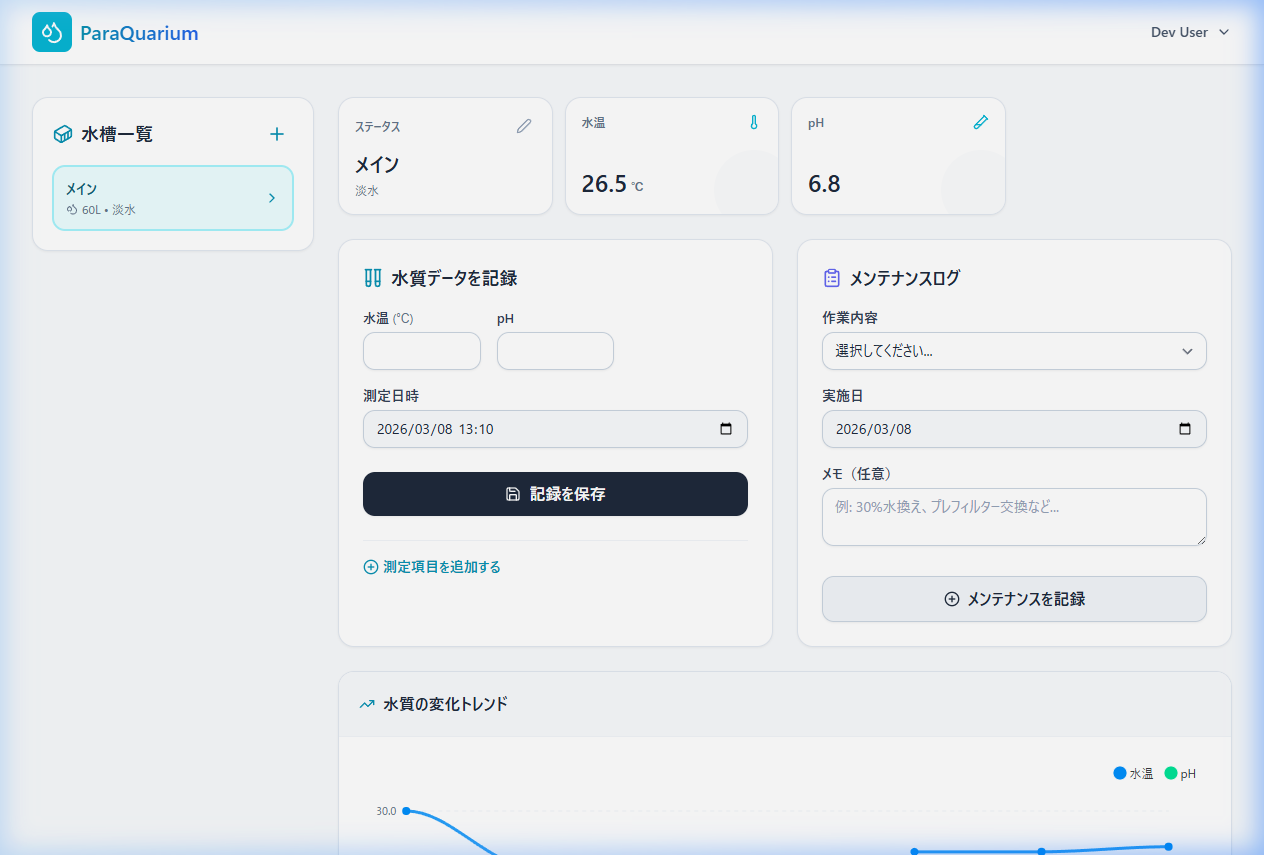Image resolution: width=1264 pixels, height=855 pixels.
Task: Click the pencil icon on the pH card
Action: coord(980,122)
